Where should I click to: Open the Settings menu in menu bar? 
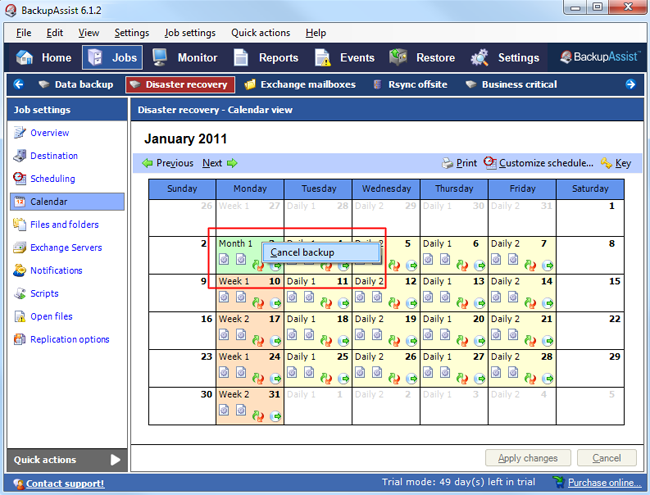tap(131, 33)
